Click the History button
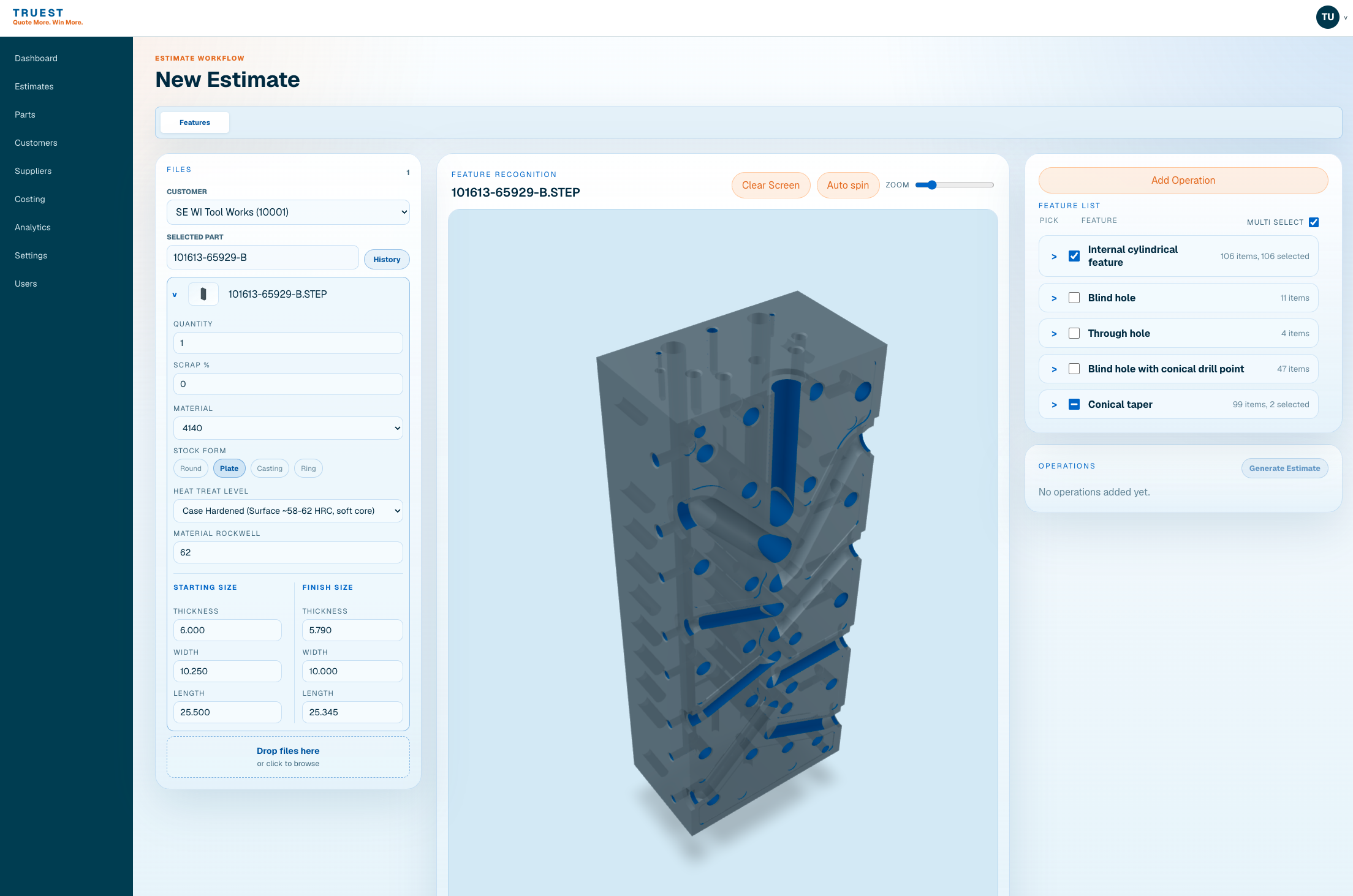The width and height of the screenshot is (1353, 896). 387,259
